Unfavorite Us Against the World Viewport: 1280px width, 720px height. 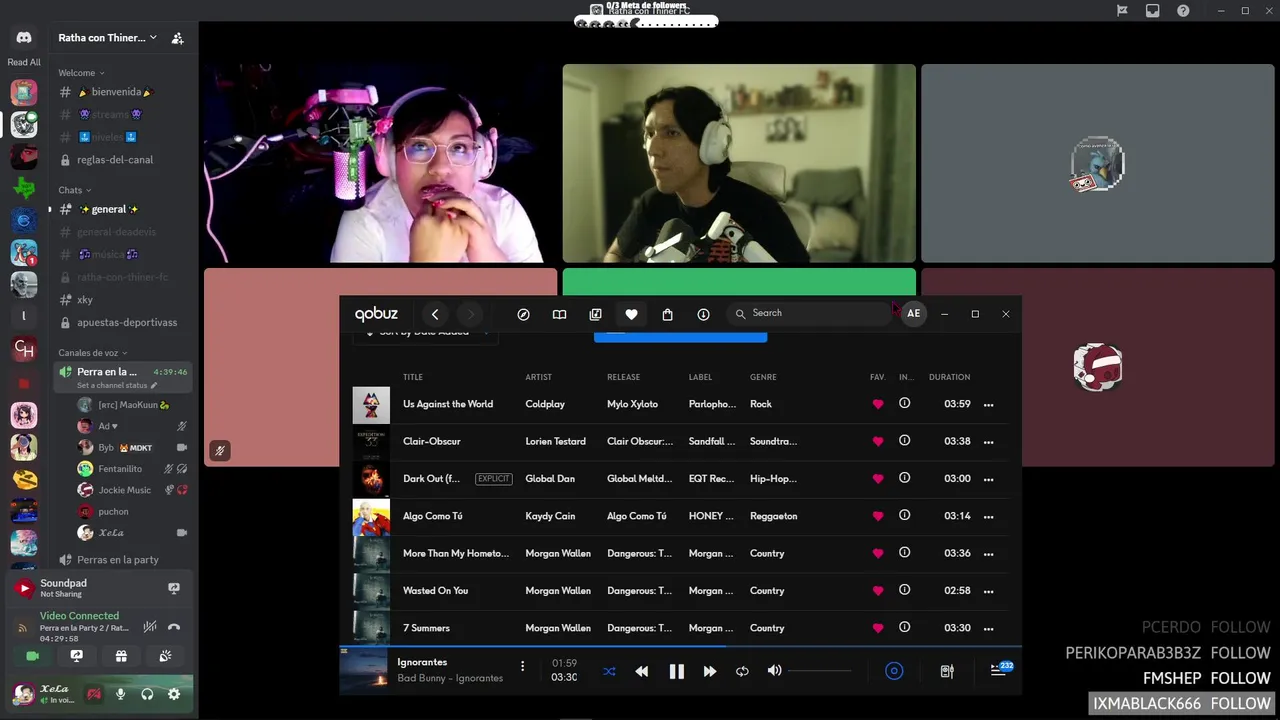pyautogui.click(x=878, y=405)
